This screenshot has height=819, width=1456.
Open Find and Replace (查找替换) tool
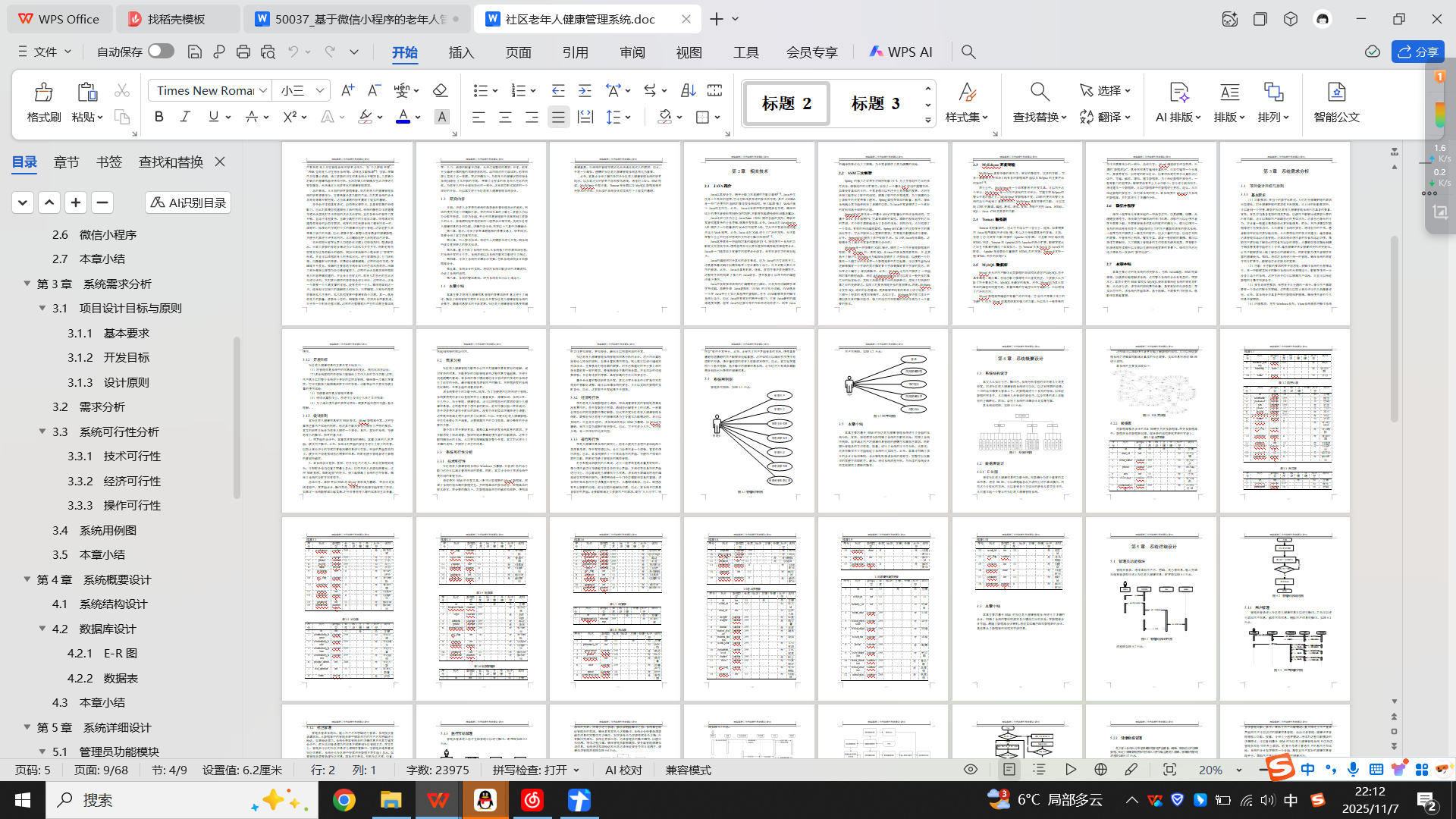coord(1039,102)
